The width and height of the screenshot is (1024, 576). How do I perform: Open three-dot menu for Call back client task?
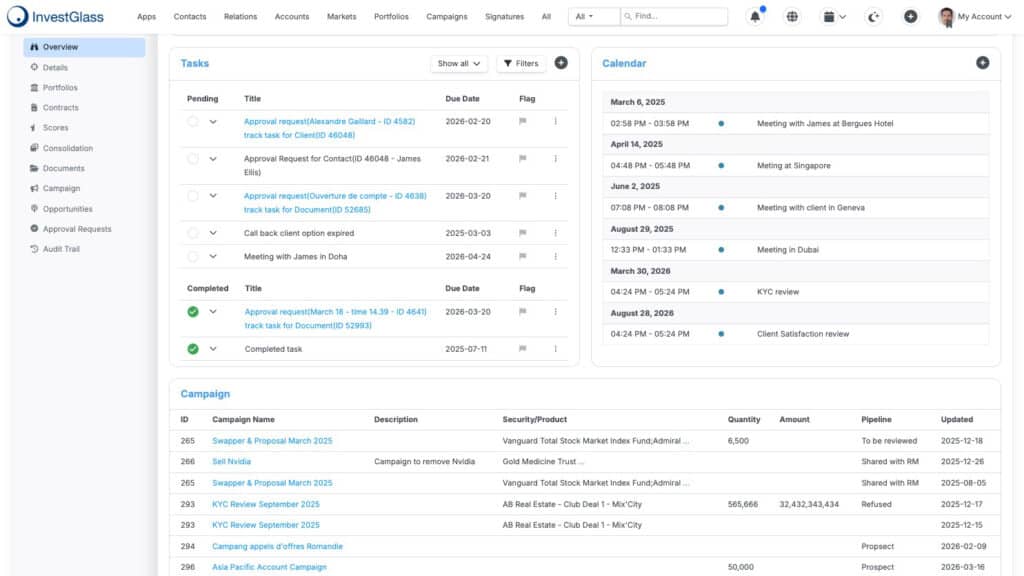pyautogui.click(x=556, y=232)
